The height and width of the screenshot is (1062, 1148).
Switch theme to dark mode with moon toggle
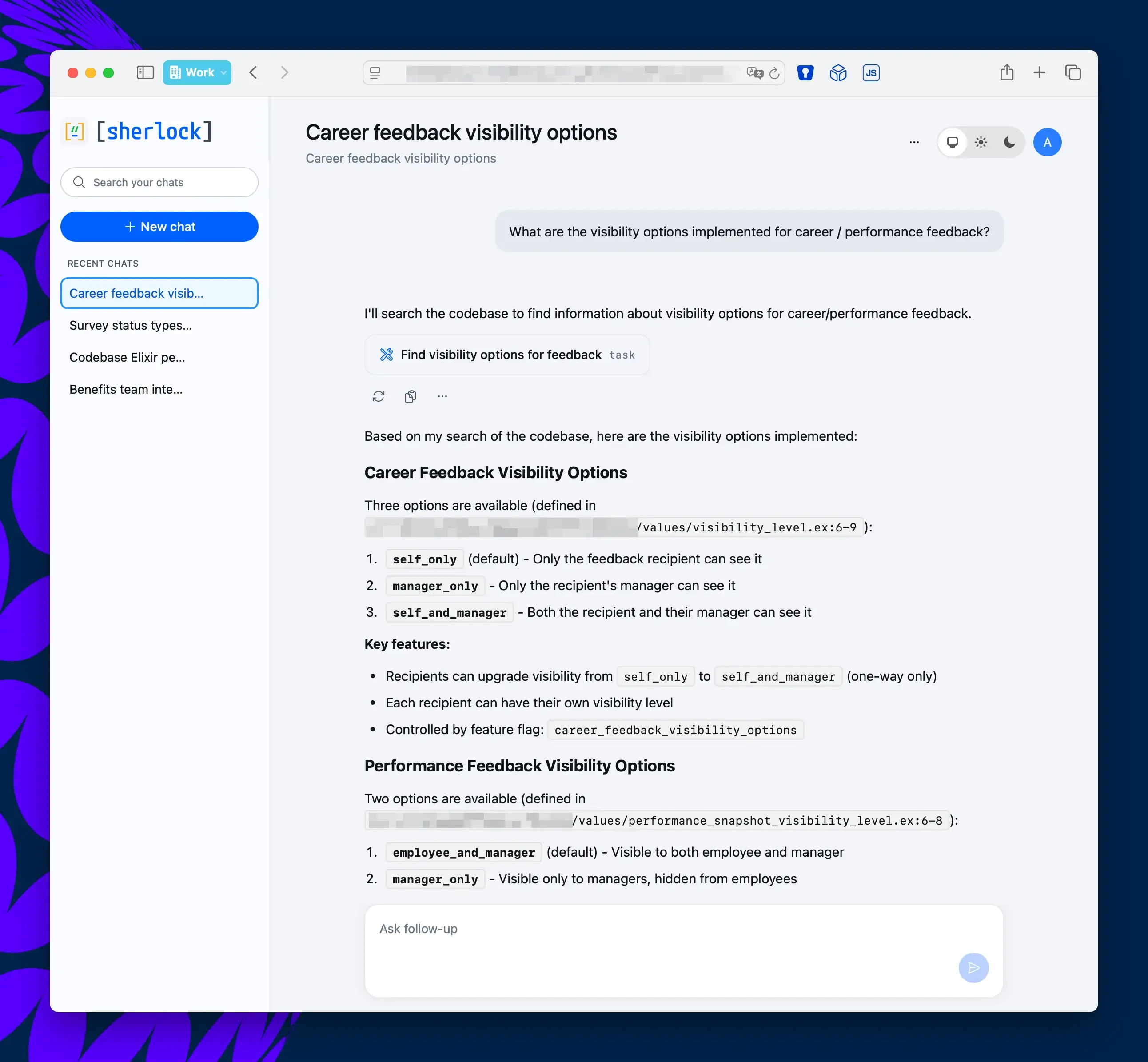pyautogui.click(x=1009, y=142)
